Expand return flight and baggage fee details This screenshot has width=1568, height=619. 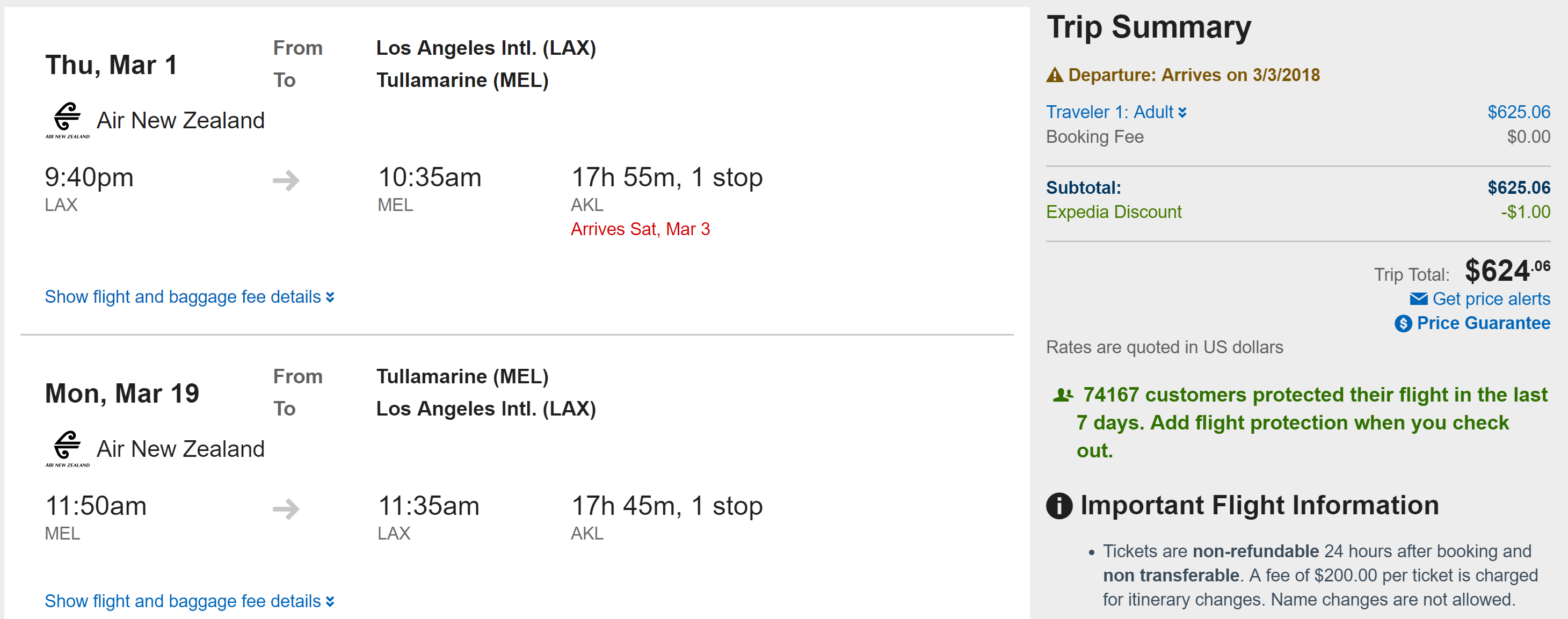pyautogui.click(x=183, y=601)
